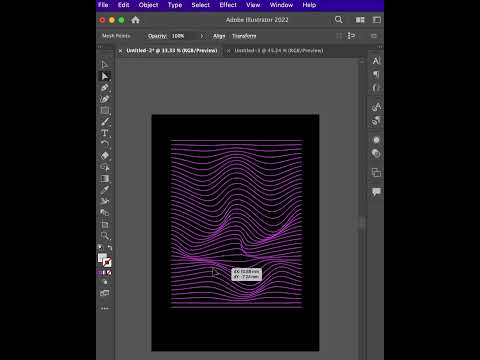Select the Pen tool

tap(105, 88)
